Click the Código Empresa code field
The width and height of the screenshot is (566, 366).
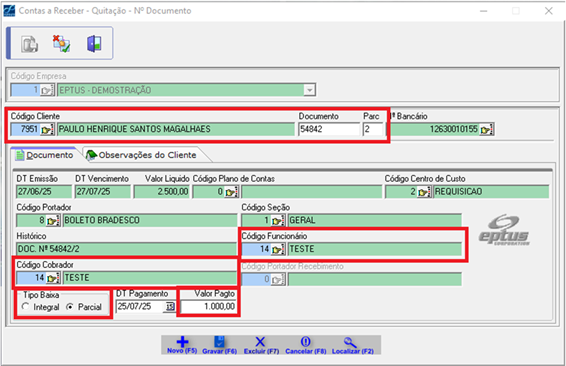[x=25, y=90]
